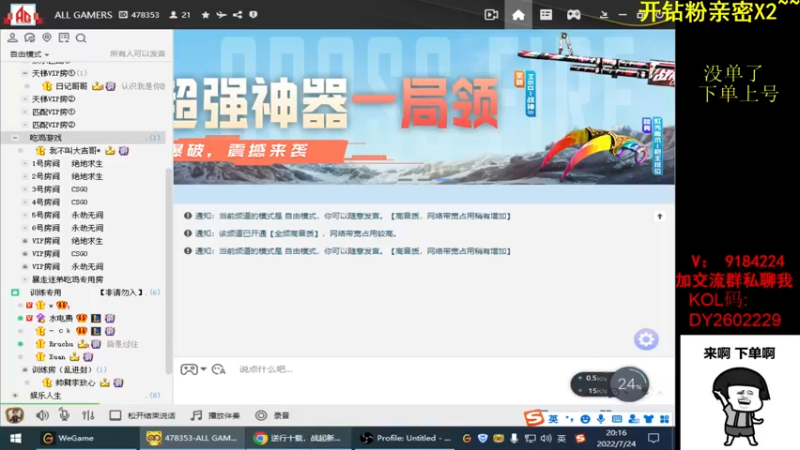Viewport: 800px width, 450px height.
Task: Open the list panel tab icon
Action: point(546,15)
